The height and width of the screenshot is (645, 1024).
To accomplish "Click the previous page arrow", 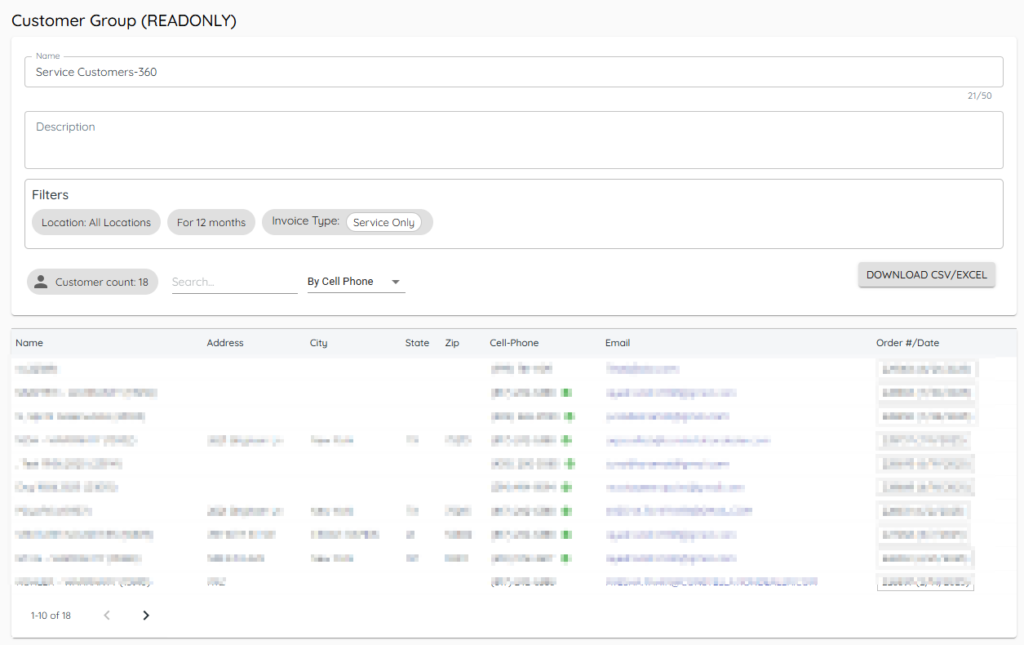I will point(107,615).
